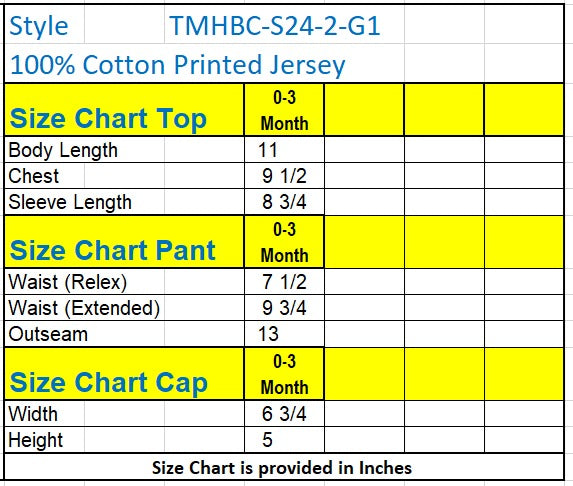Click the Outseam value 13
The height and width of the screenshot is (486, 573).
coord(284,334)
